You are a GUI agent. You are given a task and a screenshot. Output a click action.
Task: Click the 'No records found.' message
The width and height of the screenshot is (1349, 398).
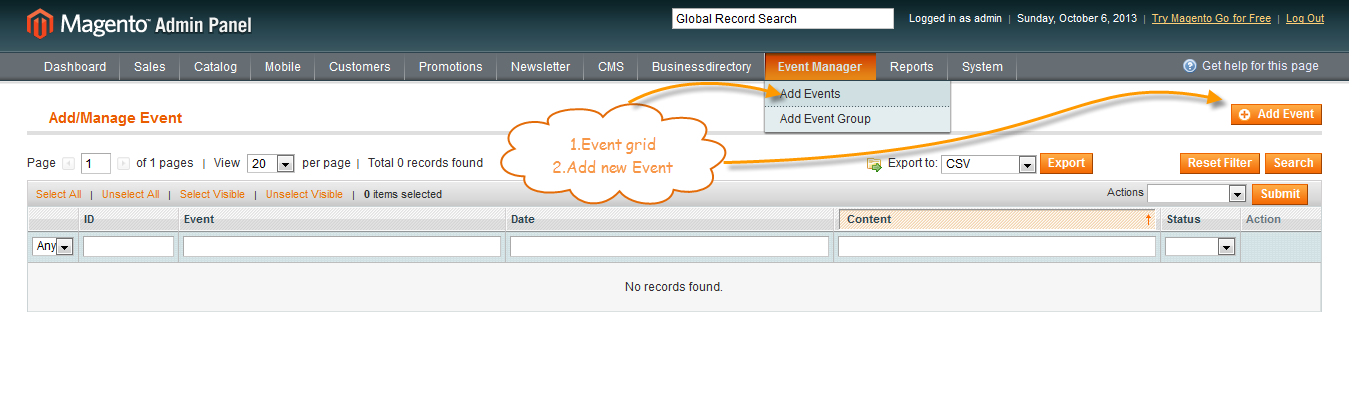coord(674,287)
